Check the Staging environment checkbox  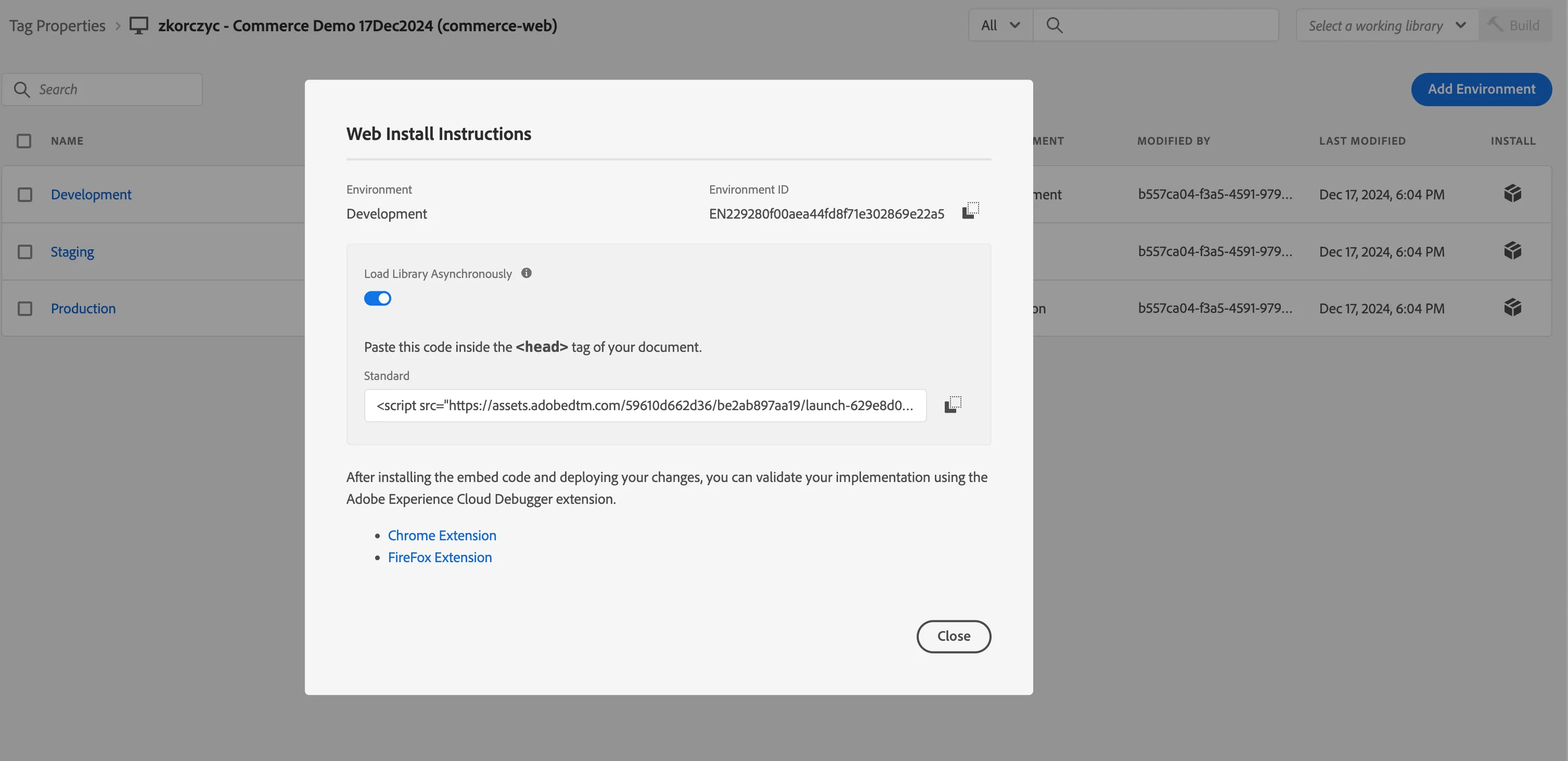[x=25, y=251]
